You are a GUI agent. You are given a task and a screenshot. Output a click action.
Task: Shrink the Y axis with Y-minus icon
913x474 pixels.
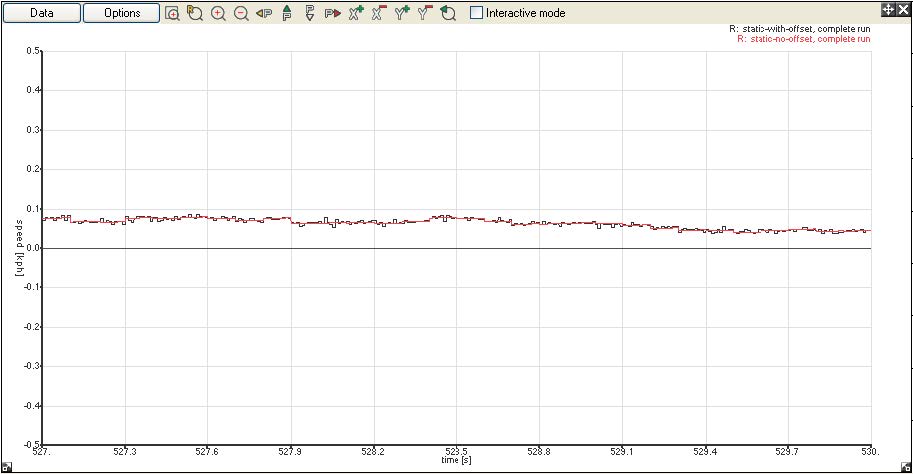(x=425, y=13)
